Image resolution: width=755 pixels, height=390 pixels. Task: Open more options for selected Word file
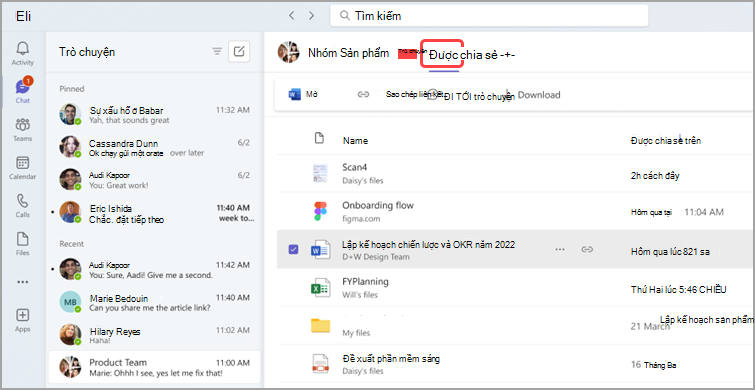(560, 249)
